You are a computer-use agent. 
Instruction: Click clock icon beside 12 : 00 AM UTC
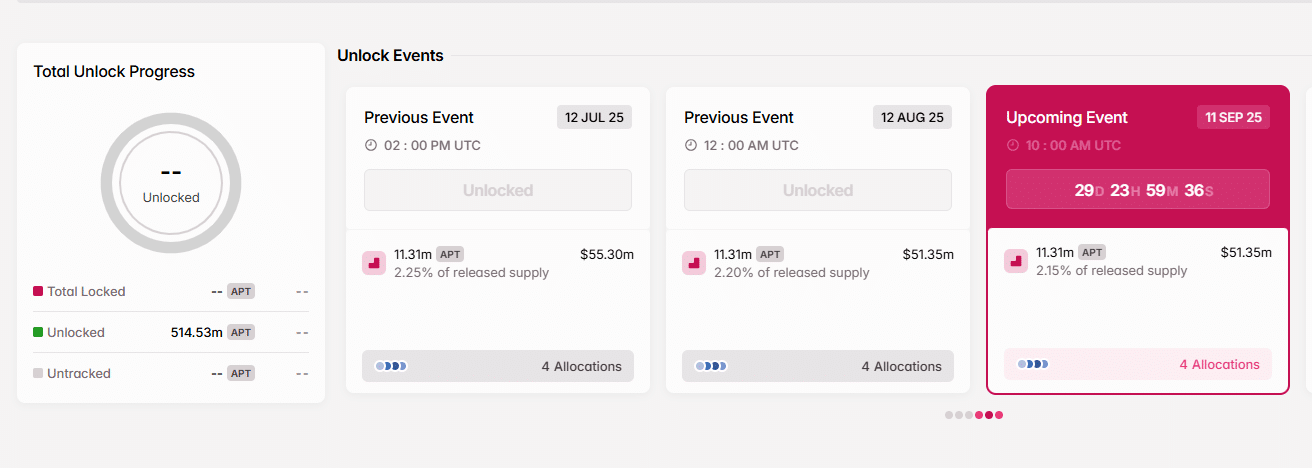coord(691,145)
